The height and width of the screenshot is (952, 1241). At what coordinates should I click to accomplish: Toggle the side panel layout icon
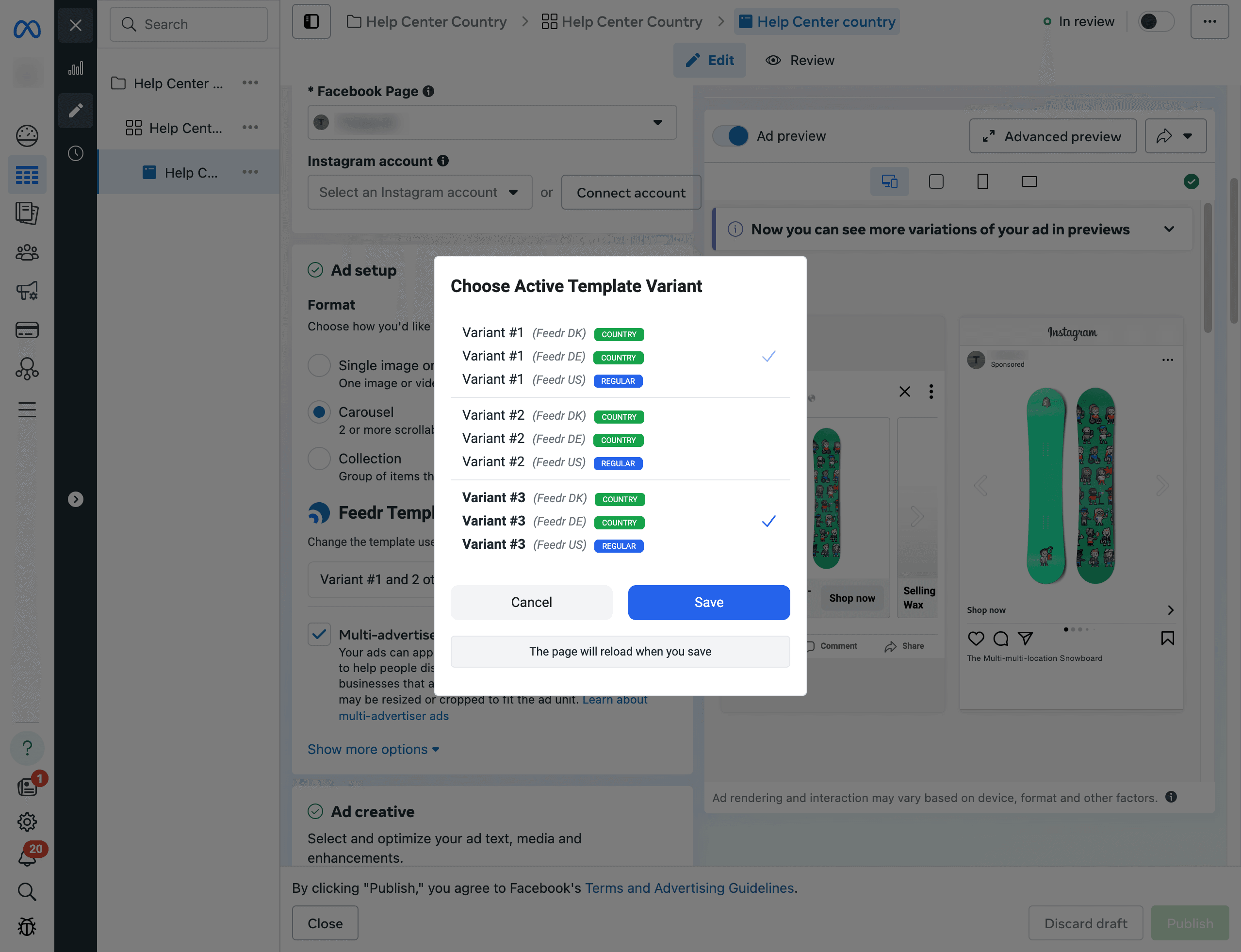click(311, 21)
